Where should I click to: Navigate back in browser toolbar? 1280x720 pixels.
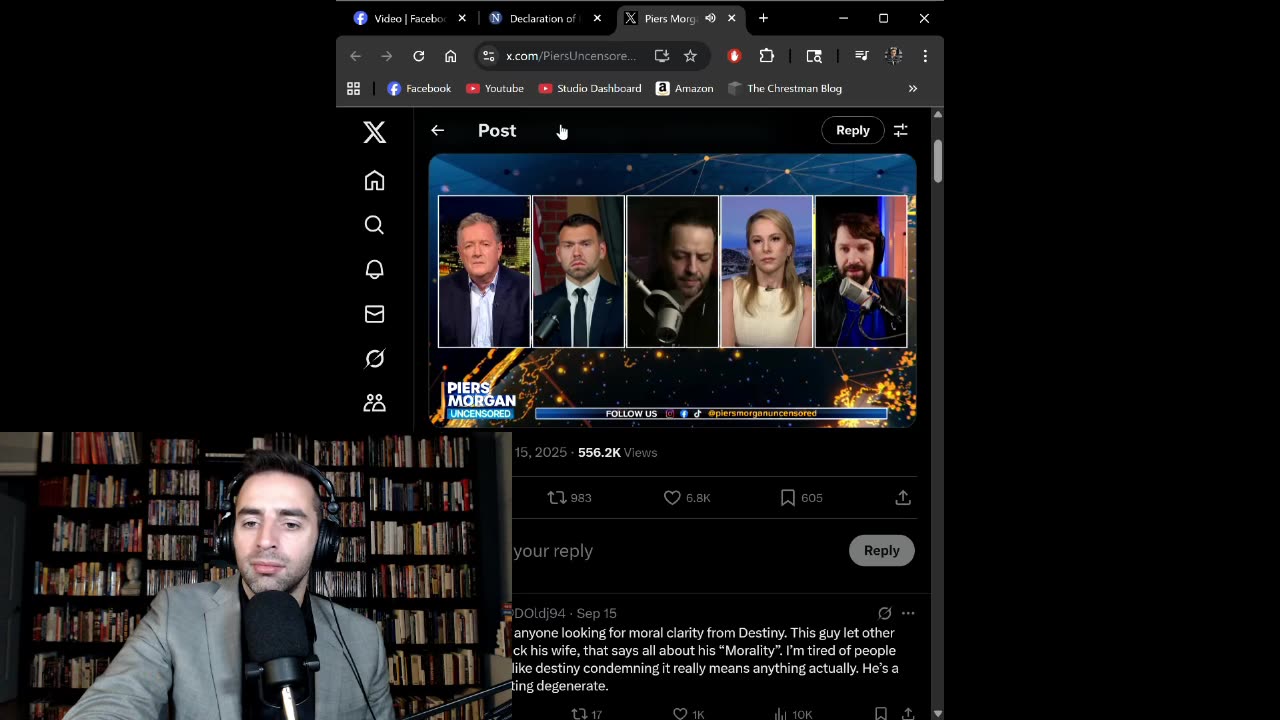point(355,56)
